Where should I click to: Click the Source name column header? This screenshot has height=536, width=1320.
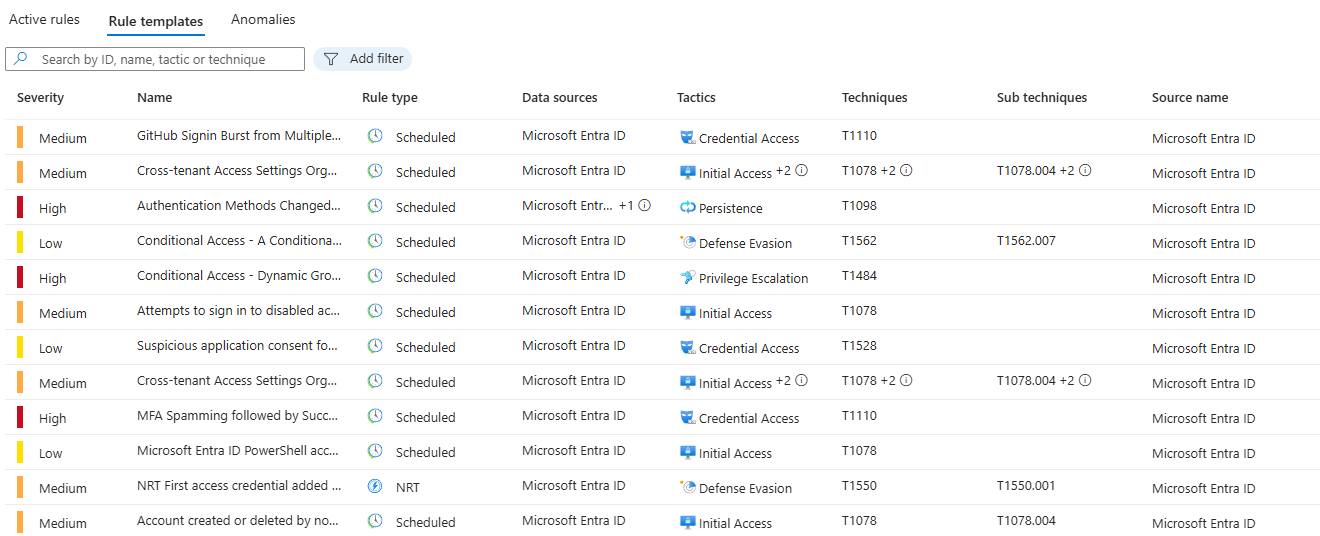coord(1190,98)
